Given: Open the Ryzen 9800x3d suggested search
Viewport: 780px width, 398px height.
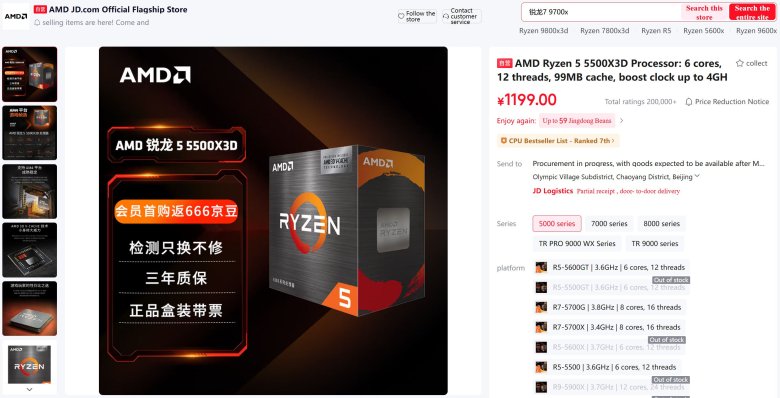Looking at the screenshot, I should click(543, 31).
